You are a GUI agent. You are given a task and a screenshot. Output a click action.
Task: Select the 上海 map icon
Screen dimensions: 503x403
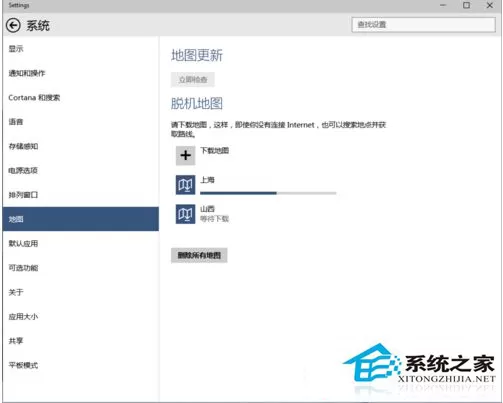point(186,185)
